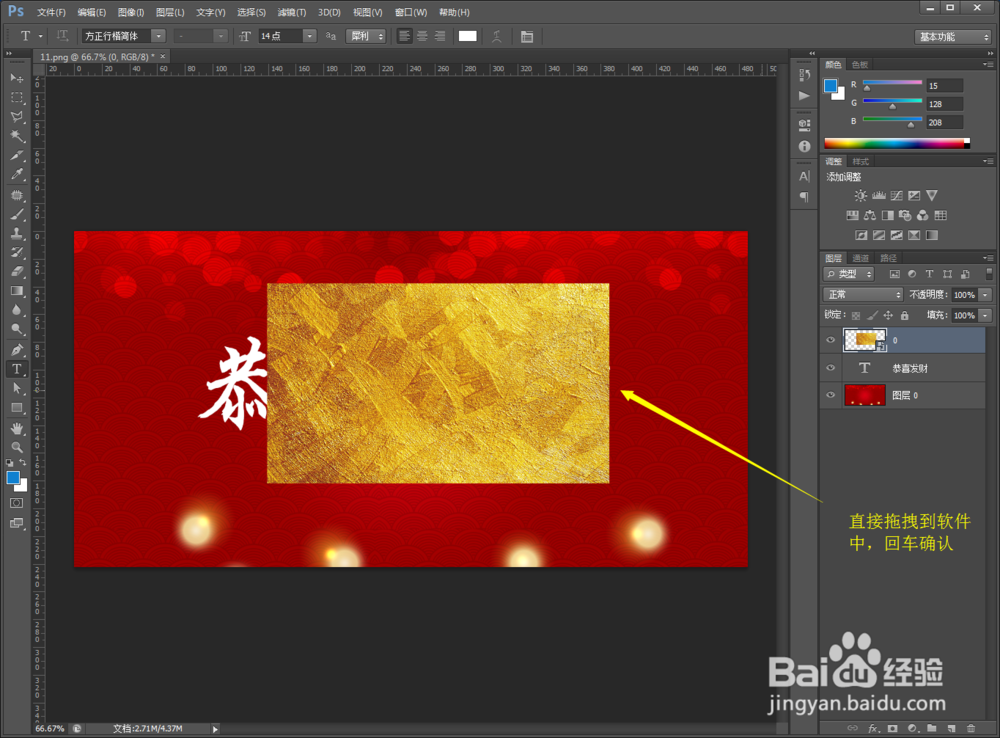Select the Blur tool
Screen dimensions: 1000x738
pos(17,310)
